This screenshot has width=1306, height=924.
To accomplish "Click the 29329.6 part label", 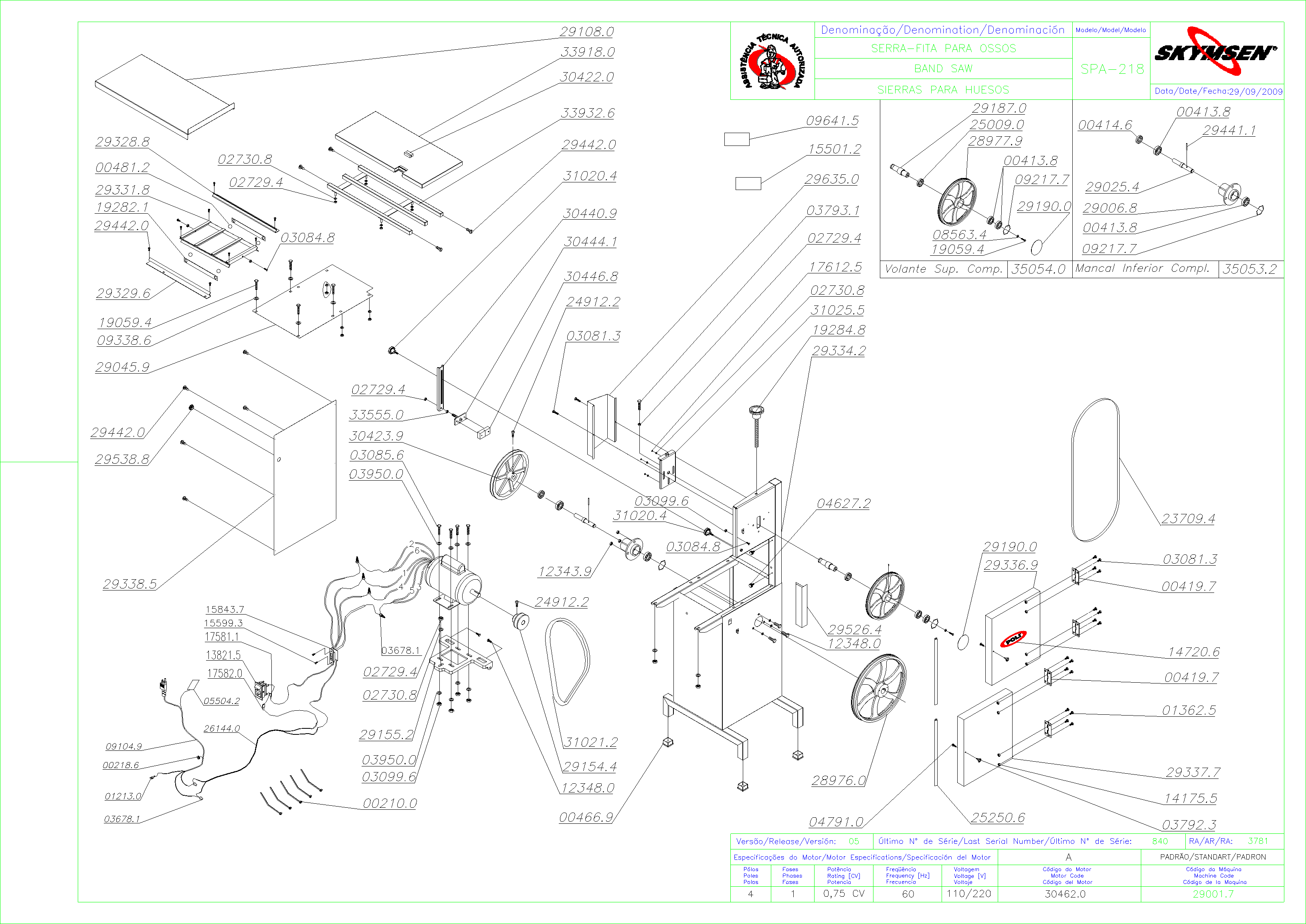I will (x=123, y=293).
